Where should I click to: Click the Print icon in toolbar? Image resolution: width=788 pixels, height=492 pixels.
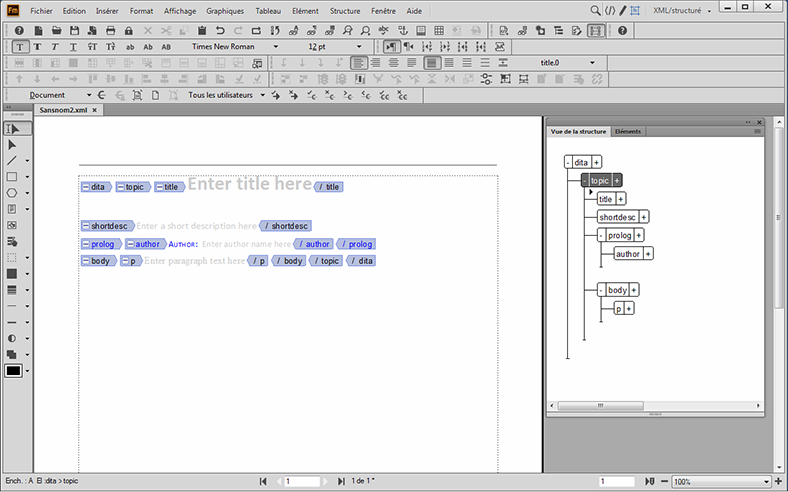tap(111, 31)
